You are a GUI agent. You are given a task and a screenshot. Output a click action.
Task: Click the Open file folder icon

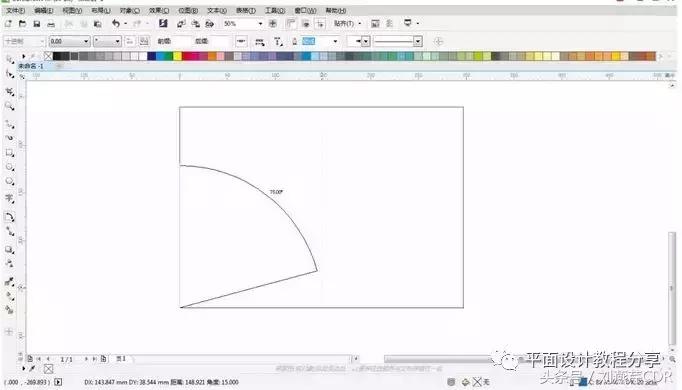(x=22, y=23)
